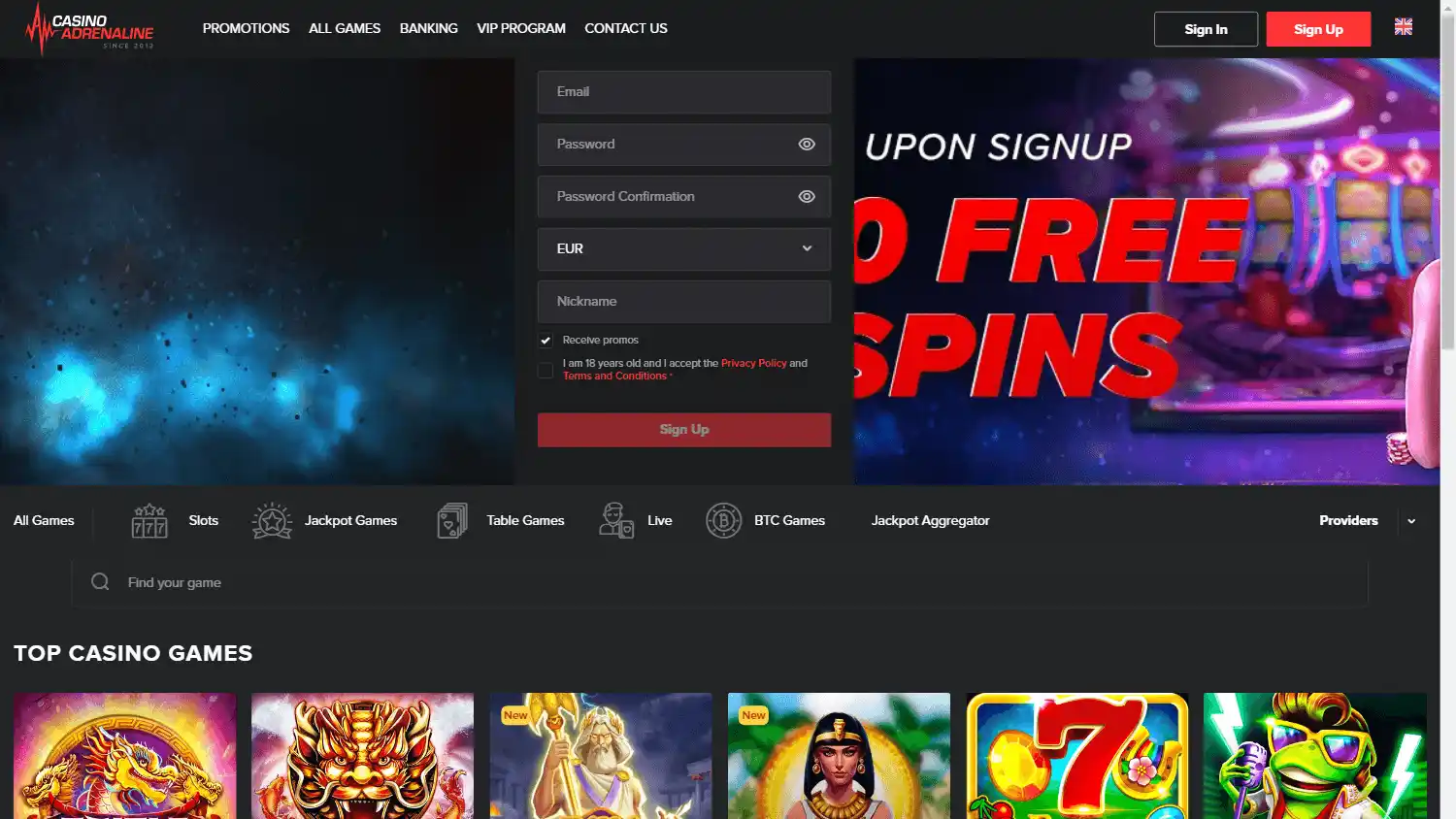This screenshot has height=819, width=1456.
Task: Click the Email input field
Action: (683, 92)
